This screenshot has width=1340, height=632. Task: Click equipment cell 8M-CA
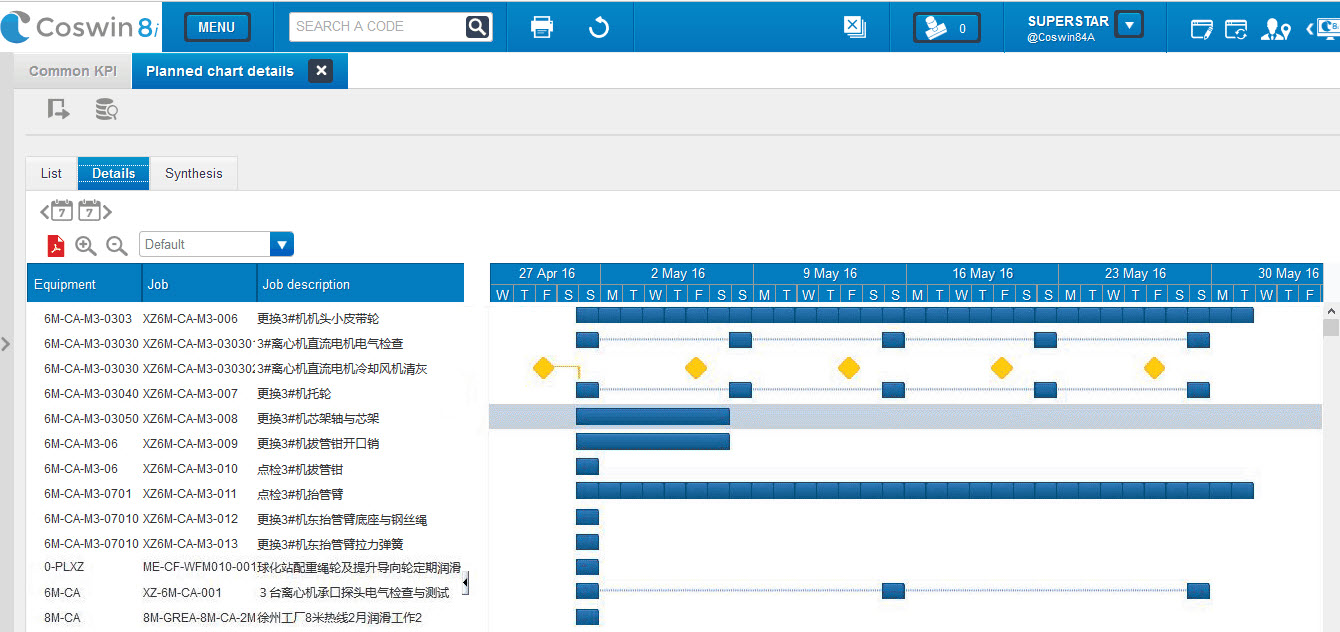[x=62, y=618]
